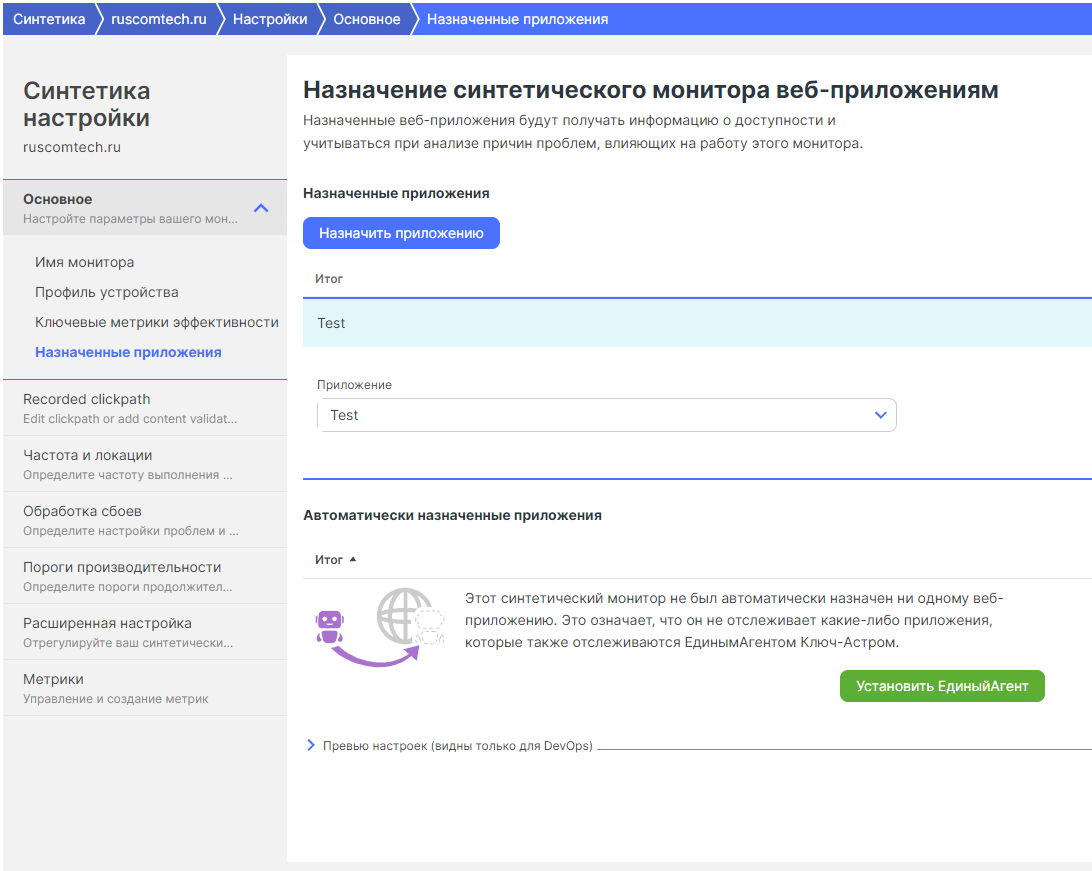Collapse the Основное section chevron

[261, 208]
